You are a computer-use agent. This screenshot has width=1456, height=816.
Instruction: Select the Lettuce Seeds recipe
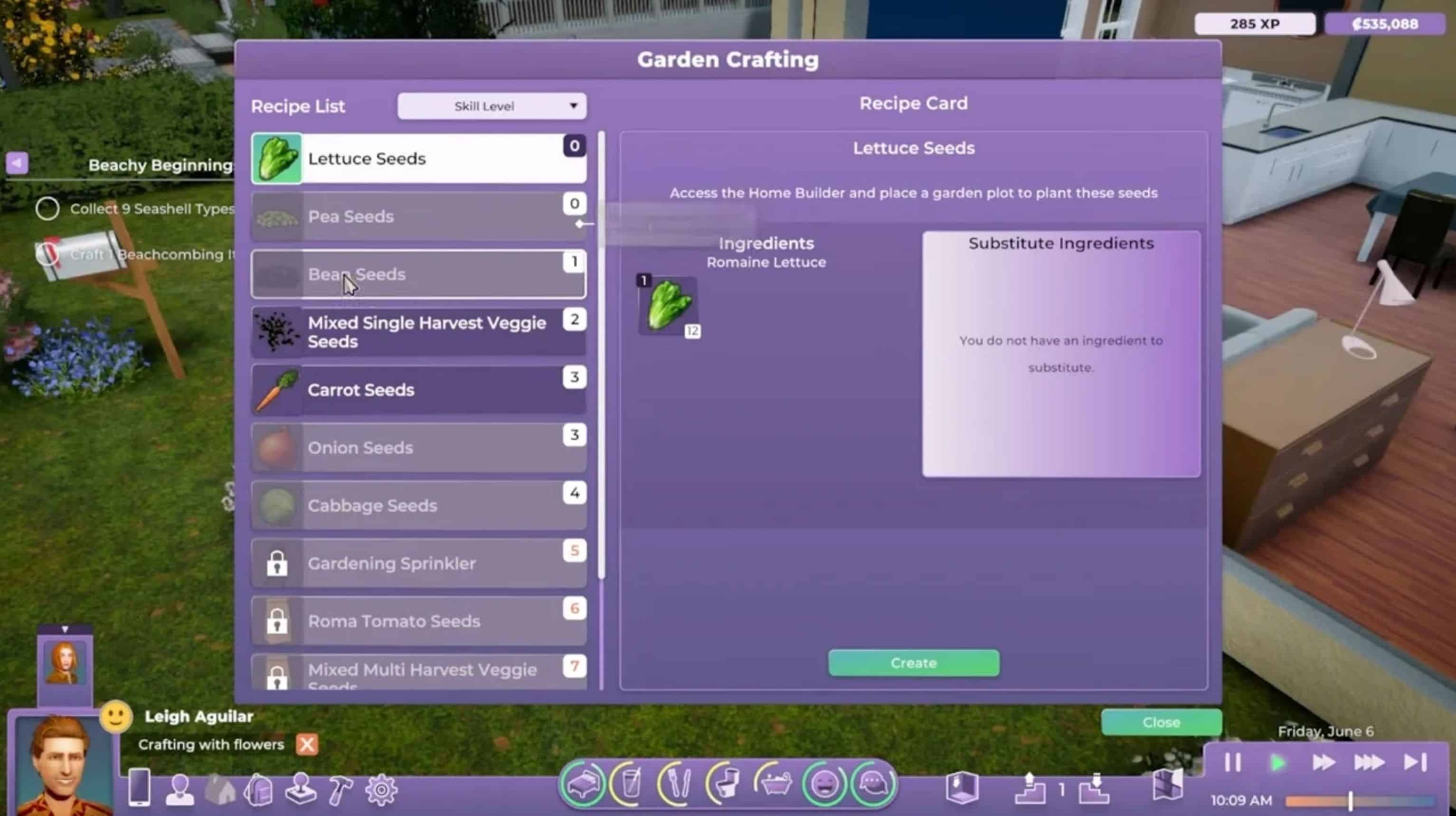coord(419,159)
